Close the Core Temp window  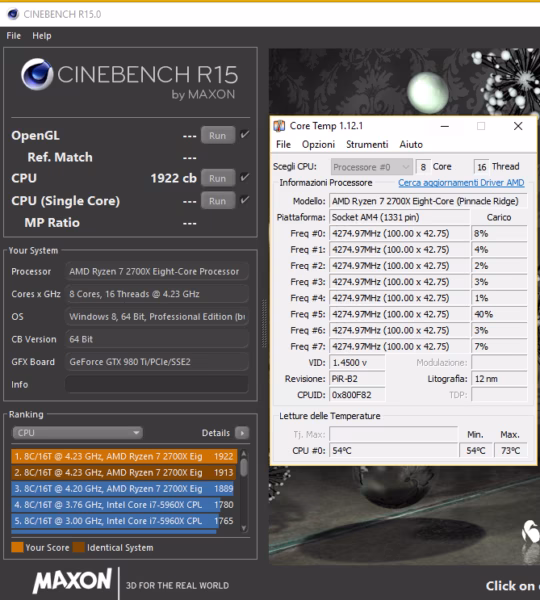518,126
